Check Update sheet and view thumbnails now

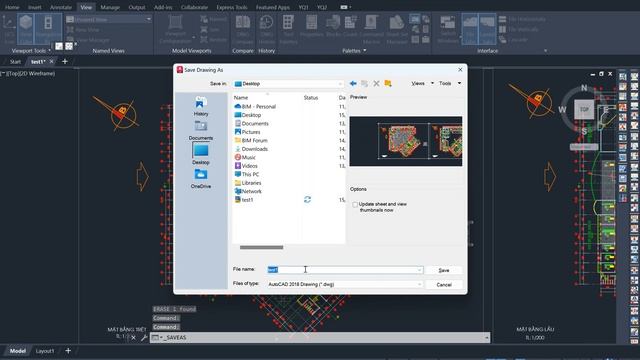pyautogui.click(x=355, y=204)
